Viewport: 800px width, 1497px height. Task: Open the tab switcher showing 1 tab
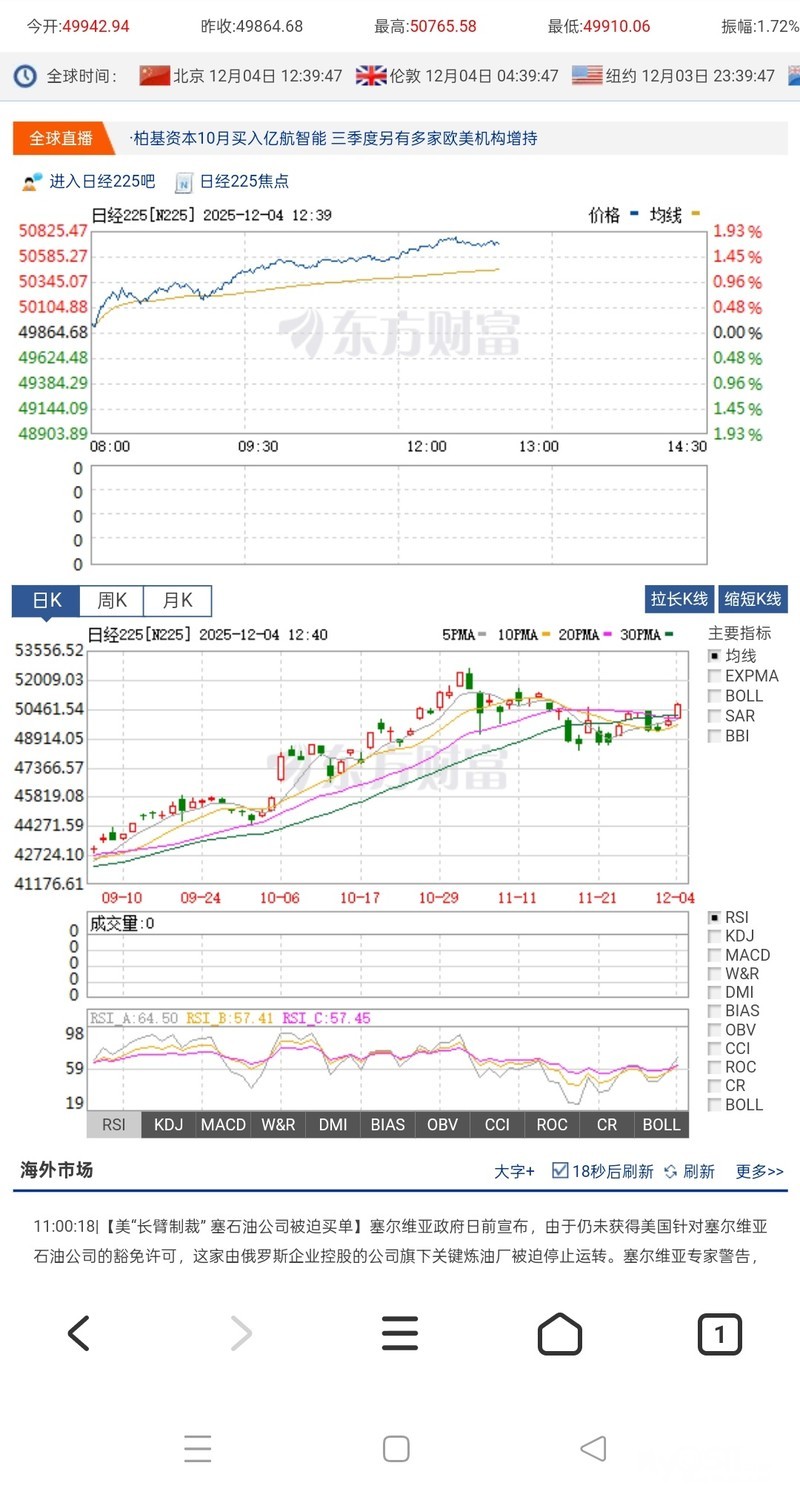click(x=719, y=1333)
